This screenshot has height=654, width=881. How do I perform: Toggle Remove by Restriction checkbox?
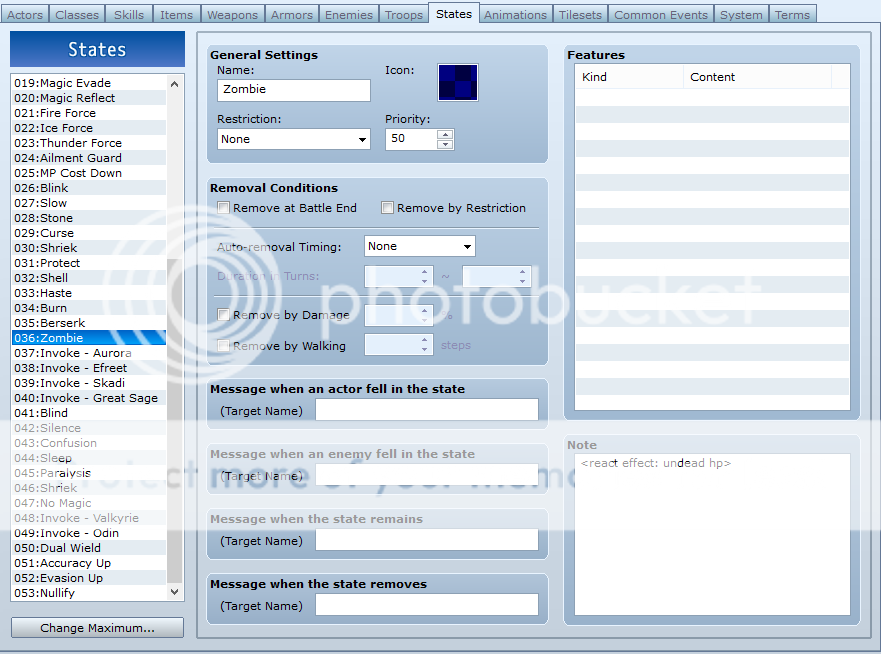[388, 208]
